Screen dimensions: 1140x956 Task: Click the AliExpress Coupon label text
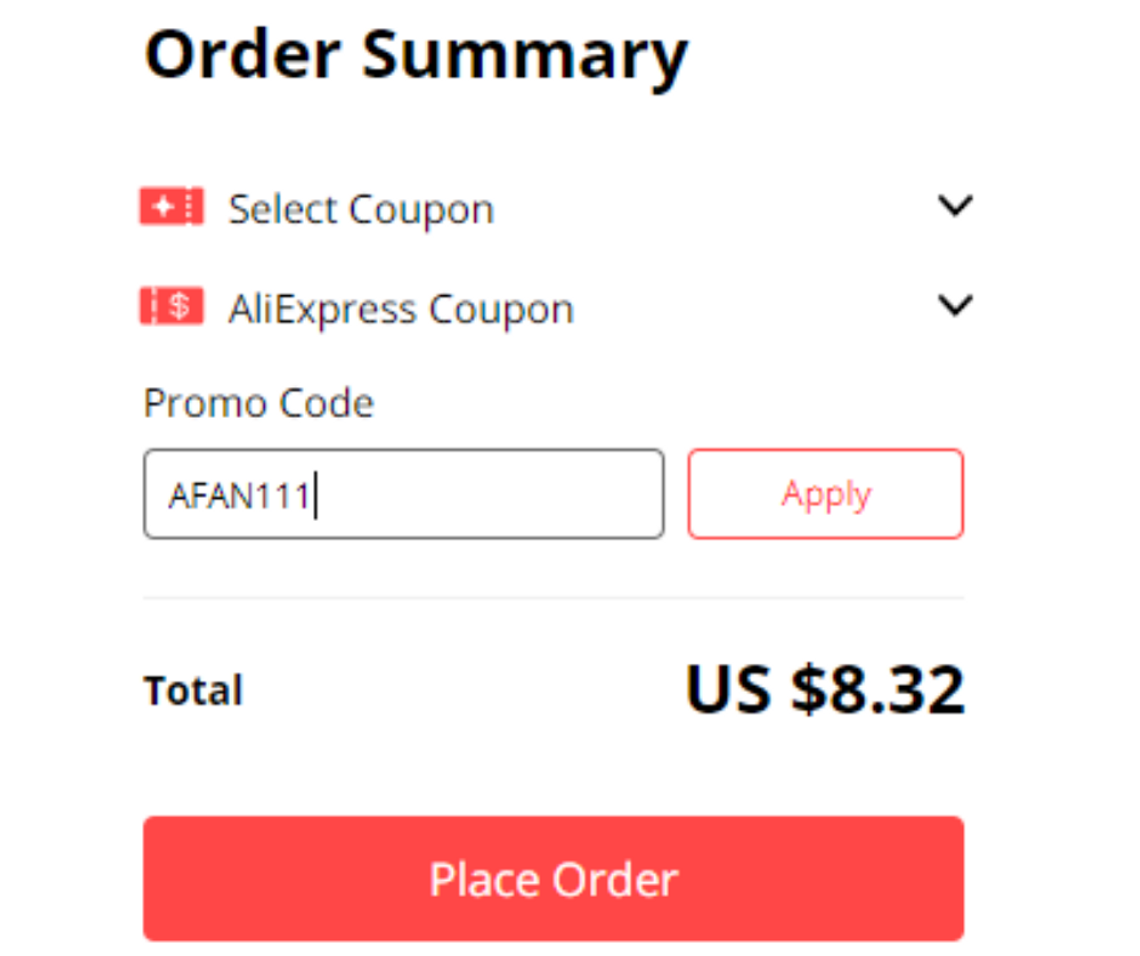point(402,308)
